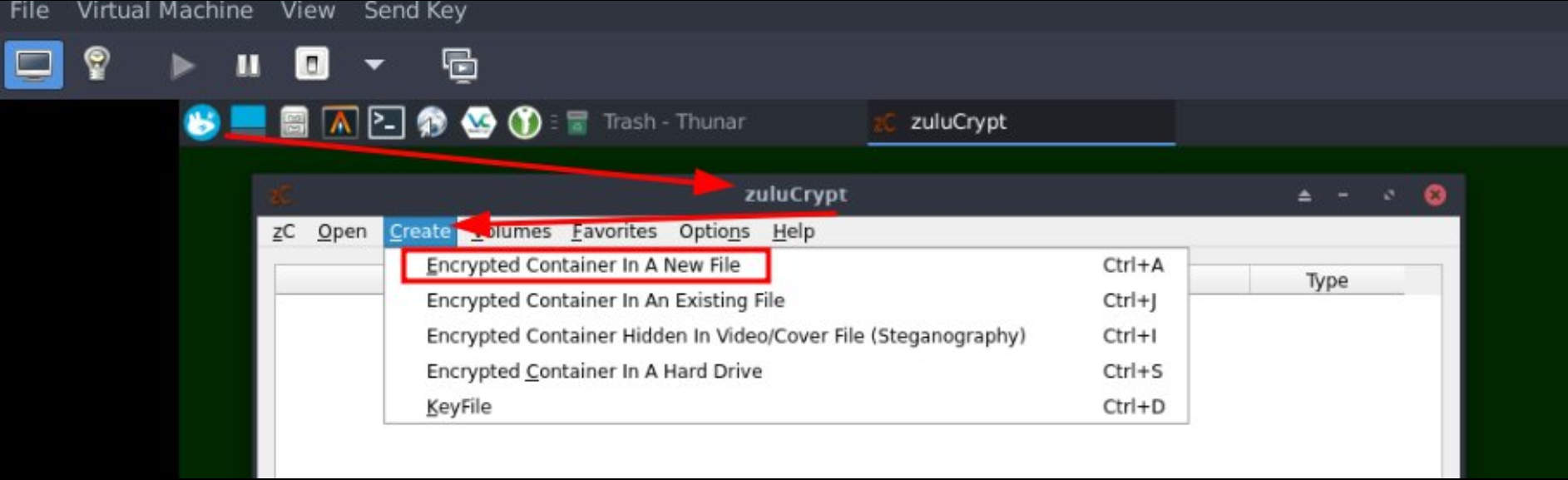
Task: Select Encrypted Container Hidden In Video/Cover File
Action: tap(786, 336)
